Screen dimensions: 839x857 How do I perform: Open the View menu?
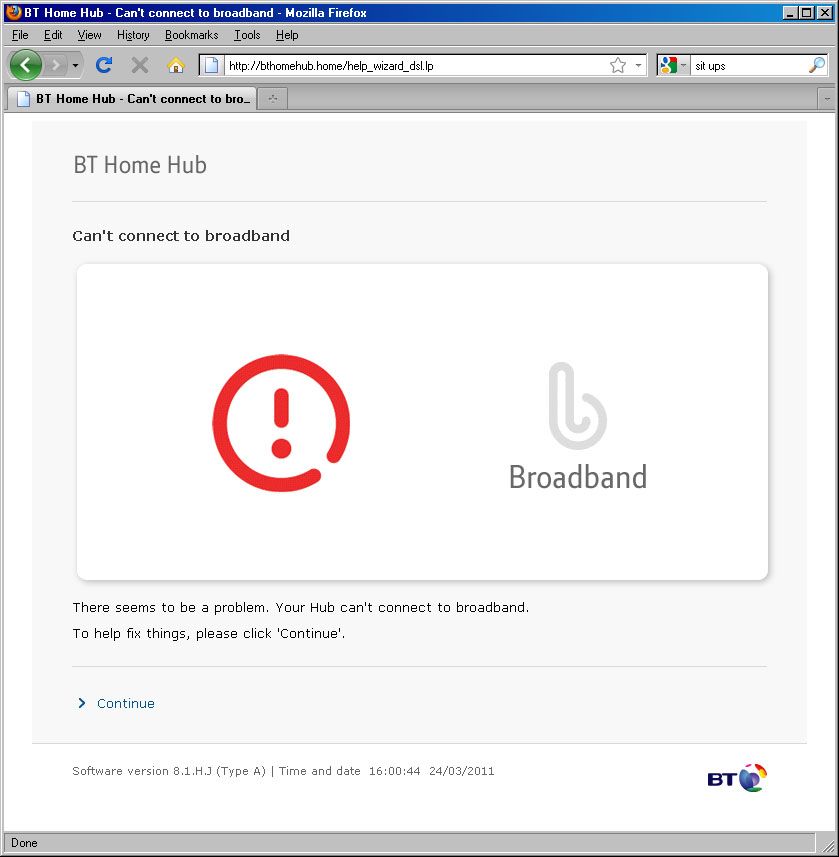(89, 35)
